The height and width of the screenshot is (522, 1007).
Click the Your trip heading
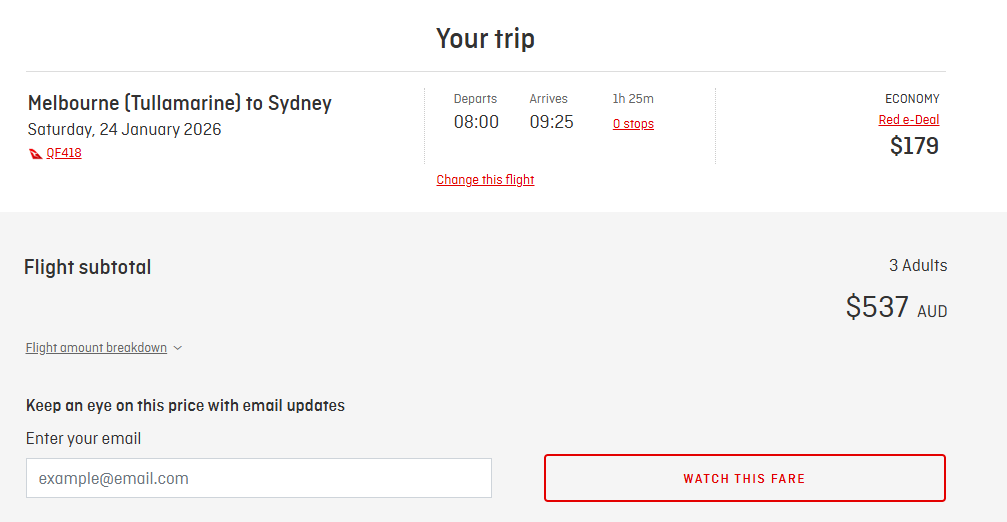click(x=485, y=39)
